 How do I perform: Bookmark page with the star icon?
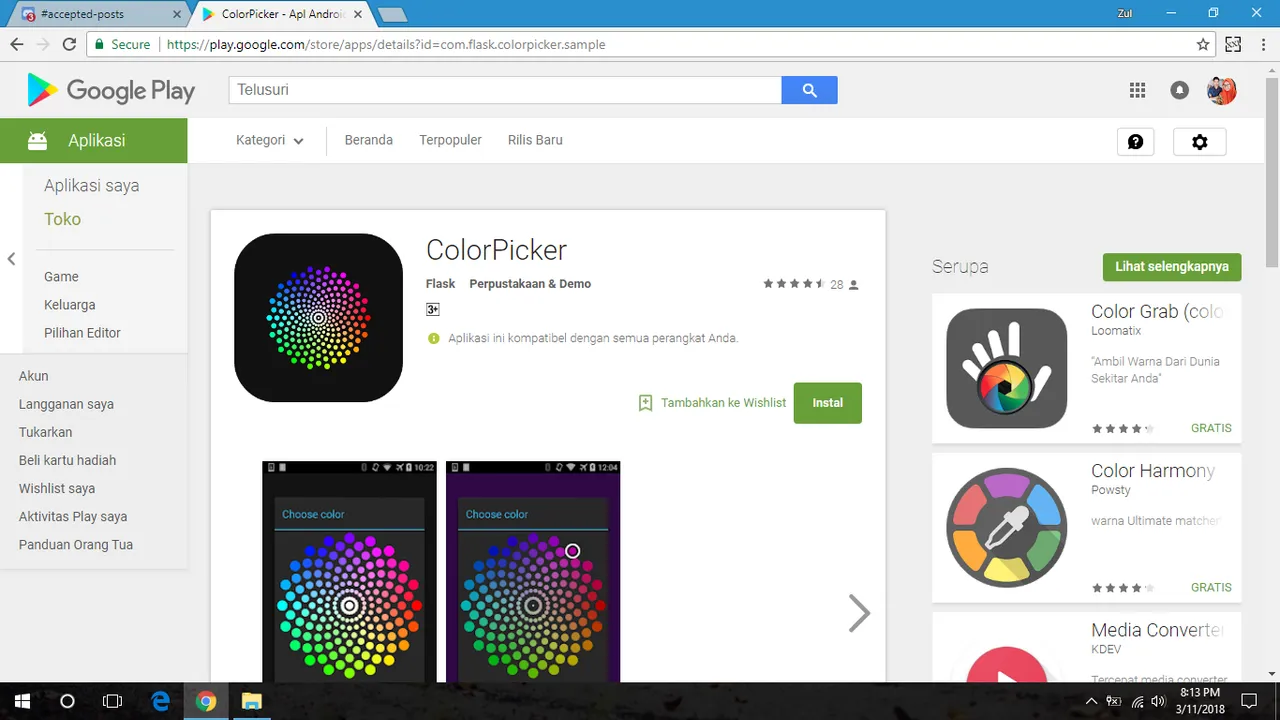(x=1203, y=44)
